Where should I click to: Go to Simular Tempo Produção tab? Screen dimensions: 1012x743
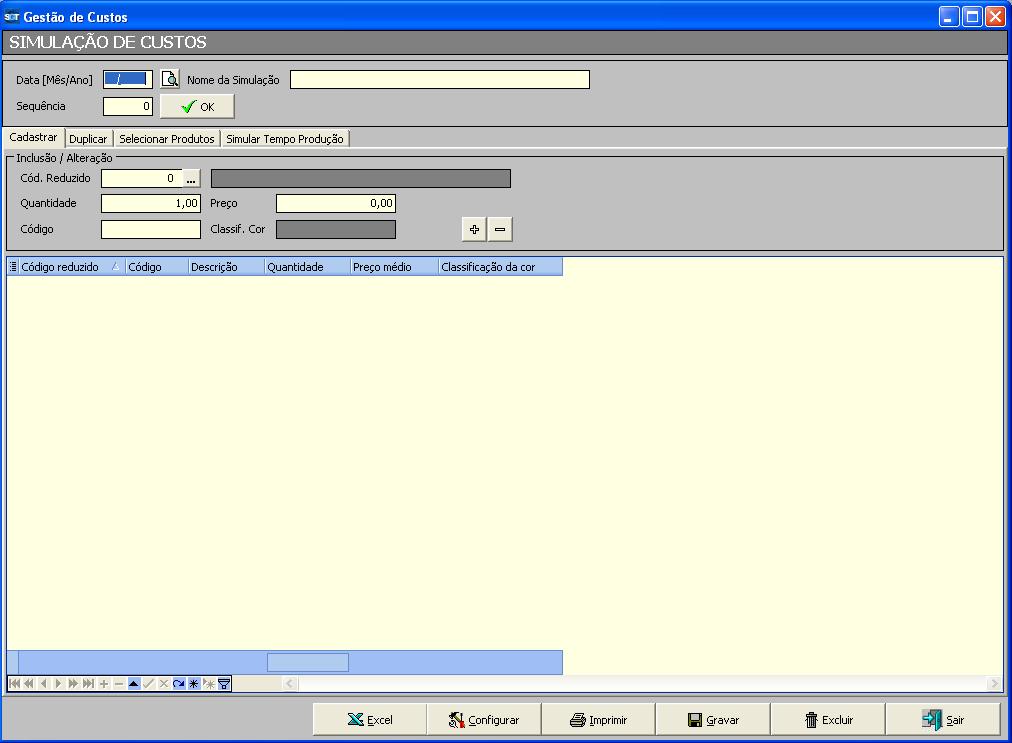(x=284, y=139)
